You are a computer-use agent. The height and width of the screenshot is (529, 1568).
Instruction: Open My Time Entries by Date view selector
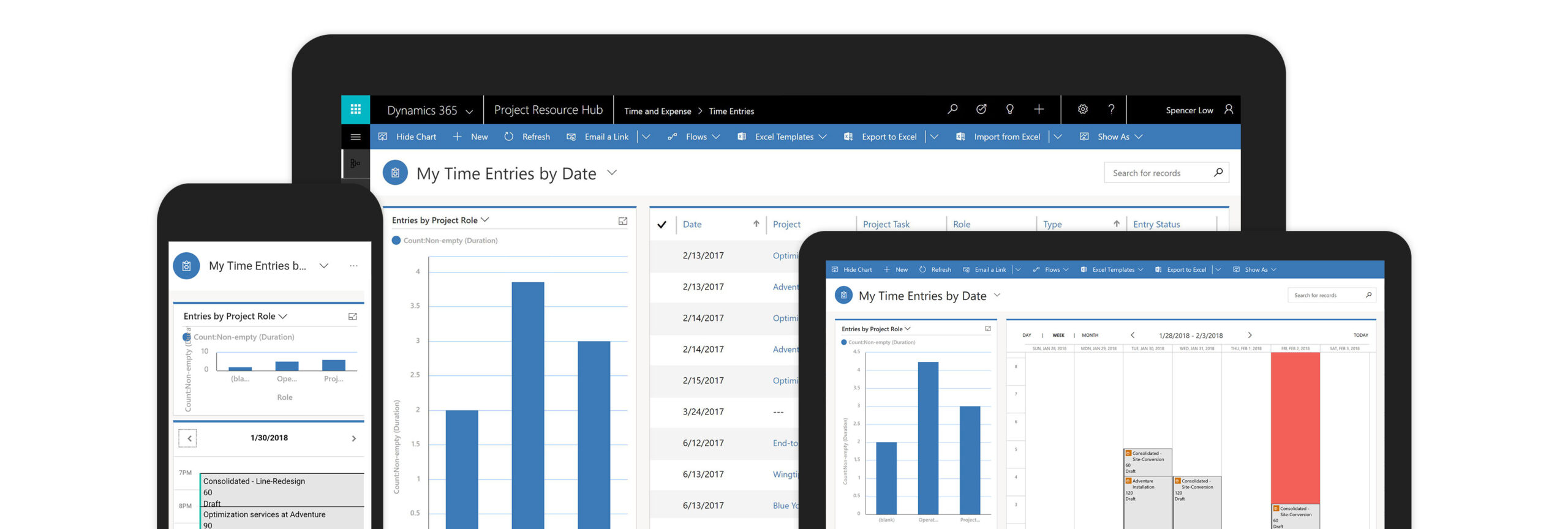point(612,173)
